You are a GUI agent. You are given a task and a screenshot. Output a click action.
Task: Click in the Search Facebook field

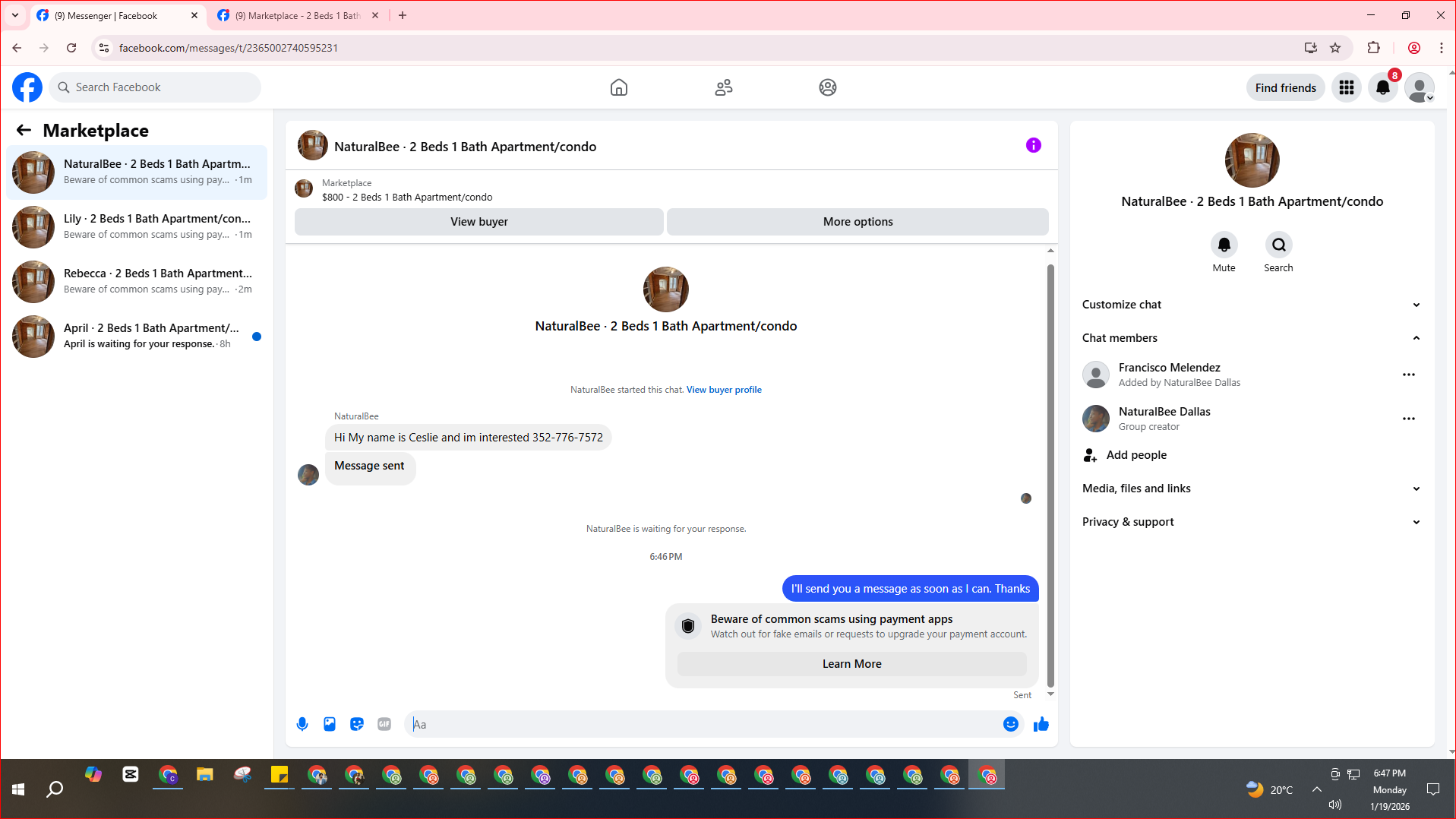155,87
